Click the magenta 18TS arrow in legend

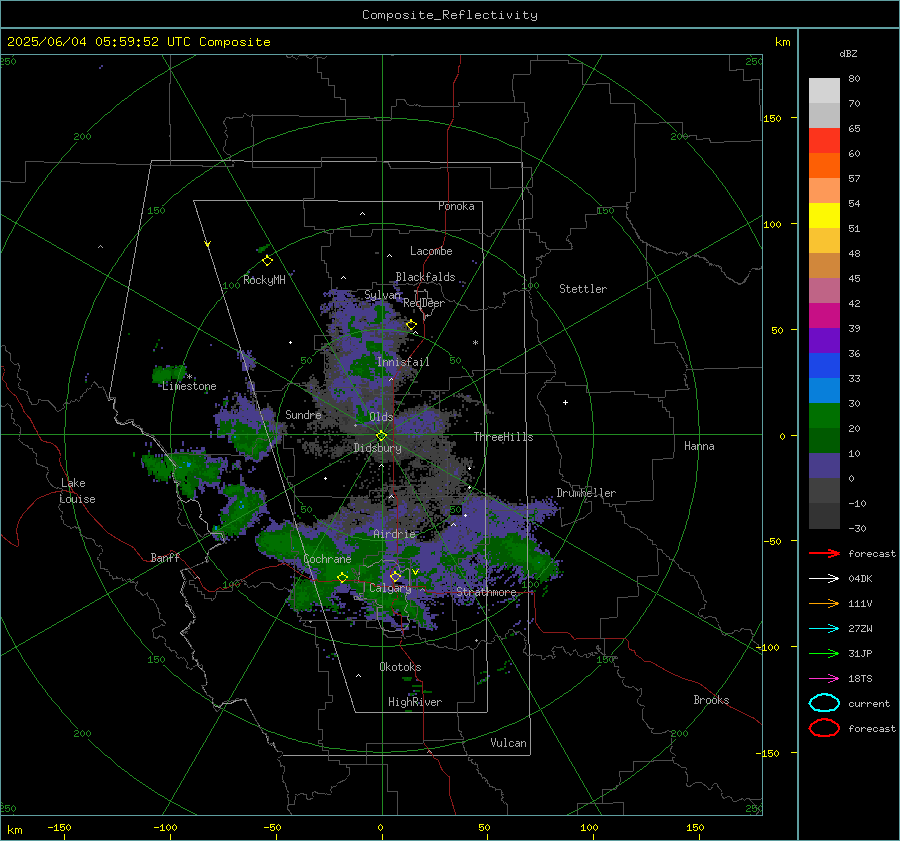824,679
